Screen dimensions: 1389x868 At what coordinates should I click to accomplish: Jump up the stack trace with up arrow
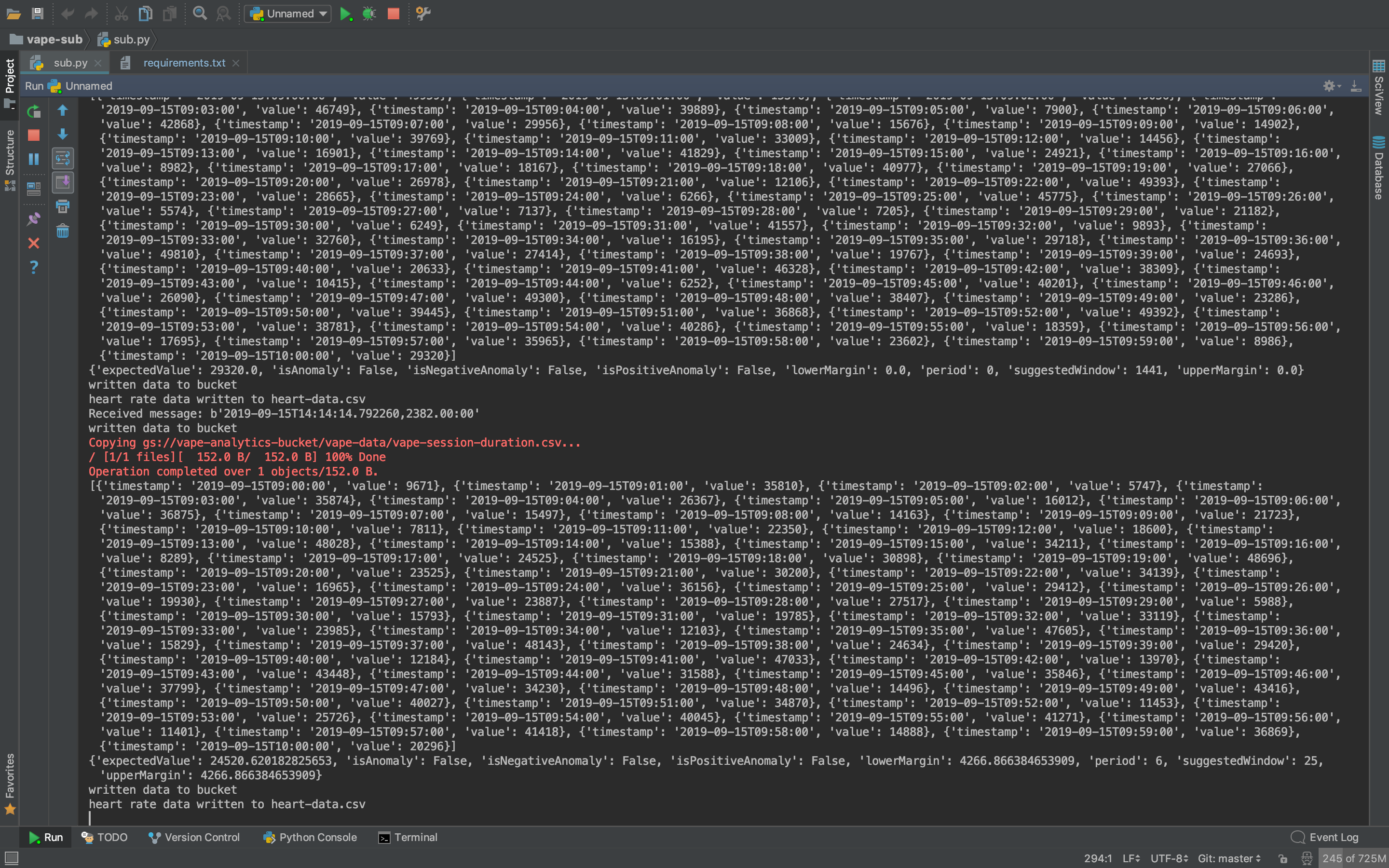pos(63,110)
